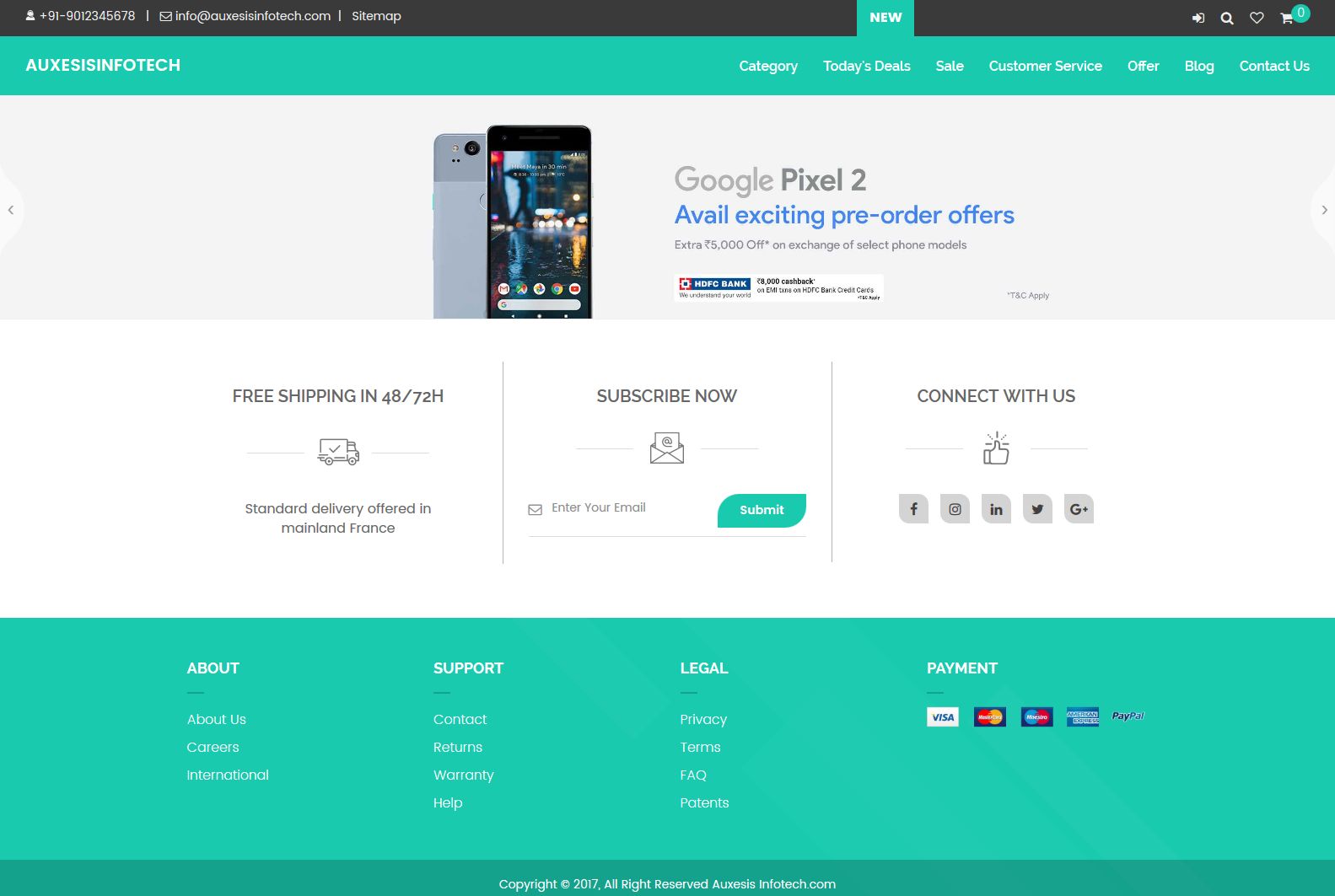Click the 'CONNECT WITH US' heading
1335x896 pixels.
pos(996,396)
